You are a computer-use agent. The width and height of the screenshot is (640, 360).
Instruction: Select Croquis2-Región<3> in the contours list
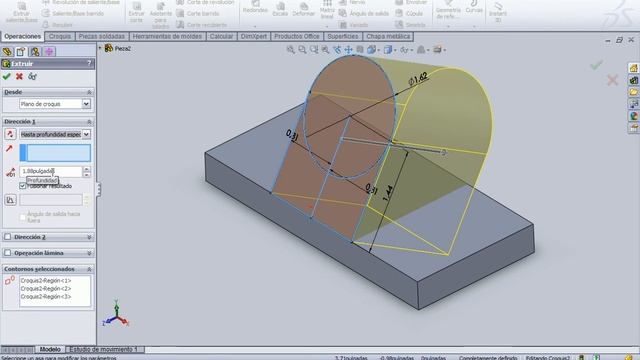(x=46, y=297)
